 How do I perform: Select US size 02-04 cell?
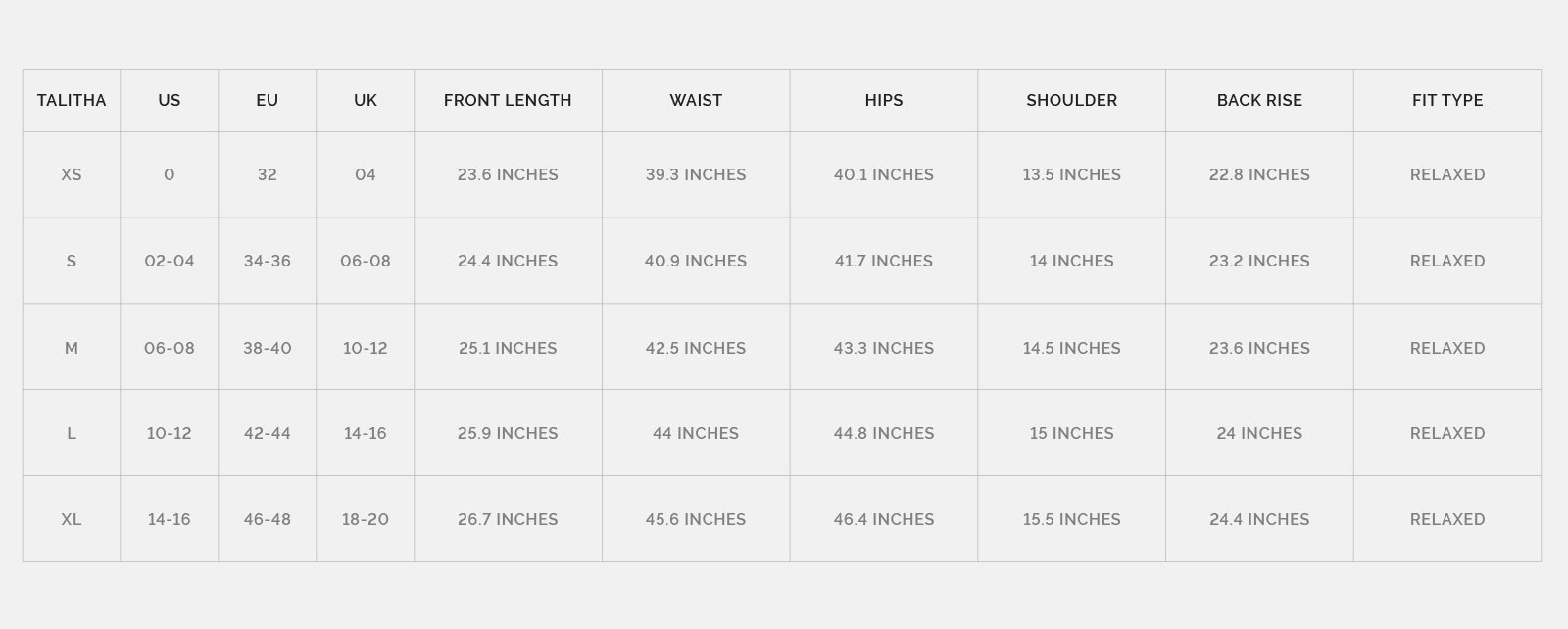pyautogui.click(x=170, y=261)
